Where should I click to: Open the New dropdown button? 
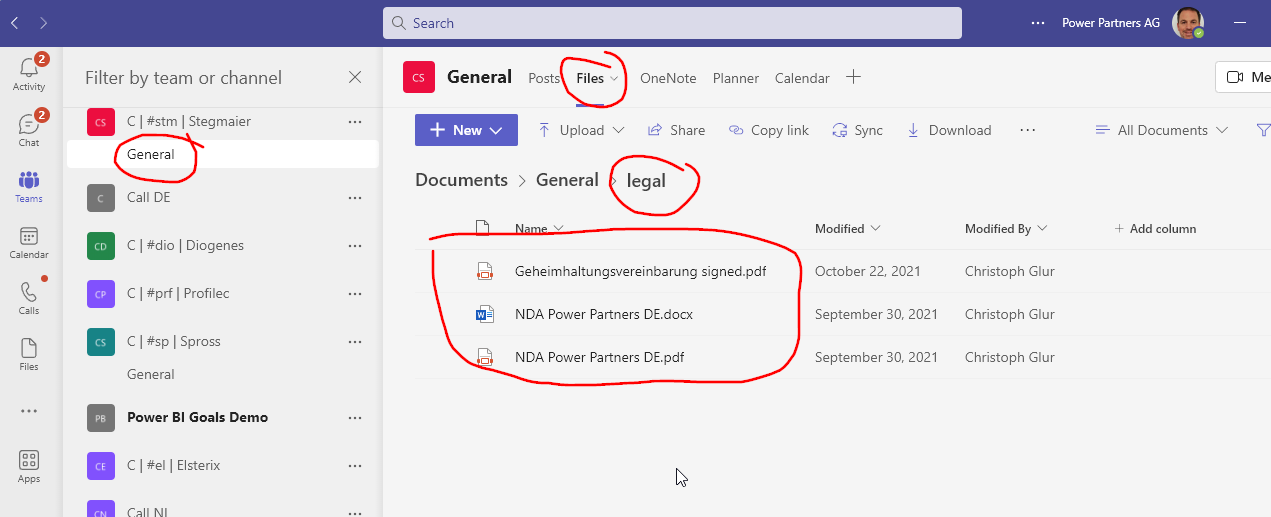tap(466, 130)
